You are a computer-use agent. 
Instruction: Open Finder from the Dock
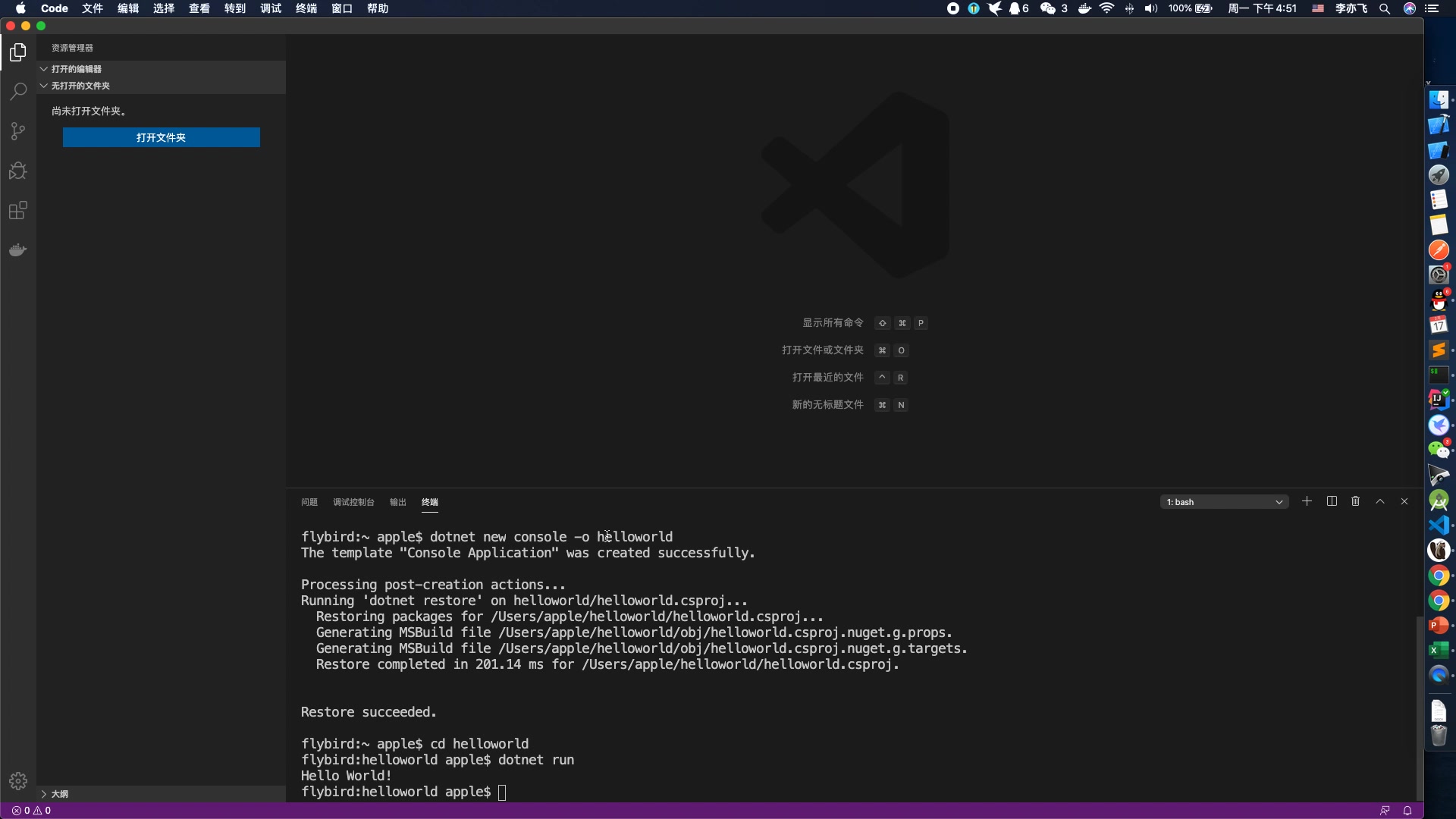pyautogui.click(x=1439, y=99)
